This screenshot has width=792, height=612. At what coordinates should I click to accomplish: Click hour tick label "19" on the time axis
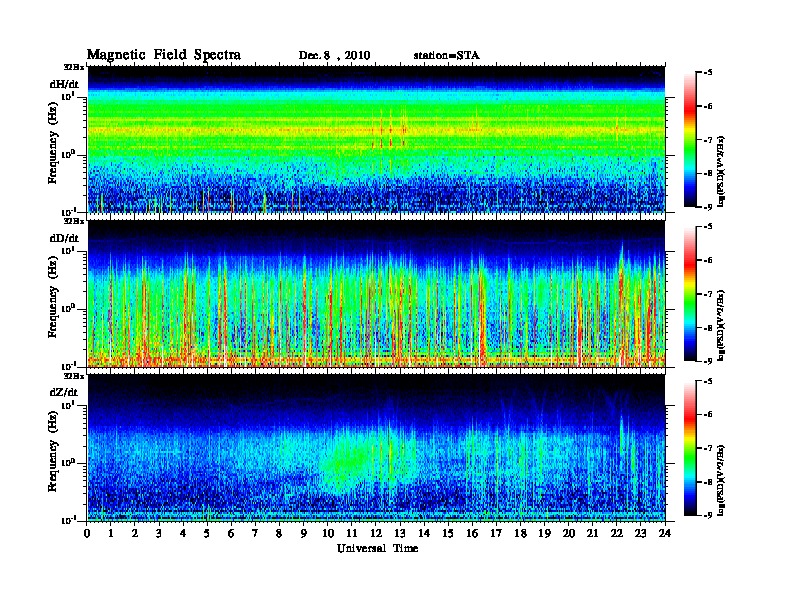[544, 534]
